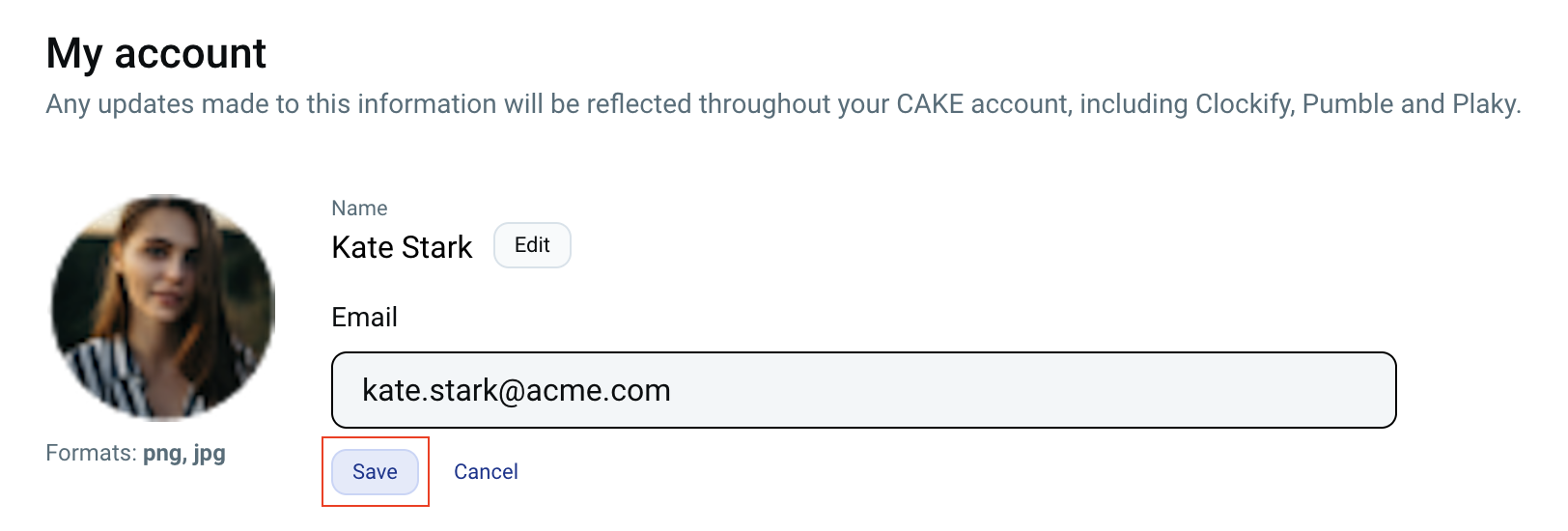
Task: Click the word Plaky in the description
Action: click(x=1486, y=104)
